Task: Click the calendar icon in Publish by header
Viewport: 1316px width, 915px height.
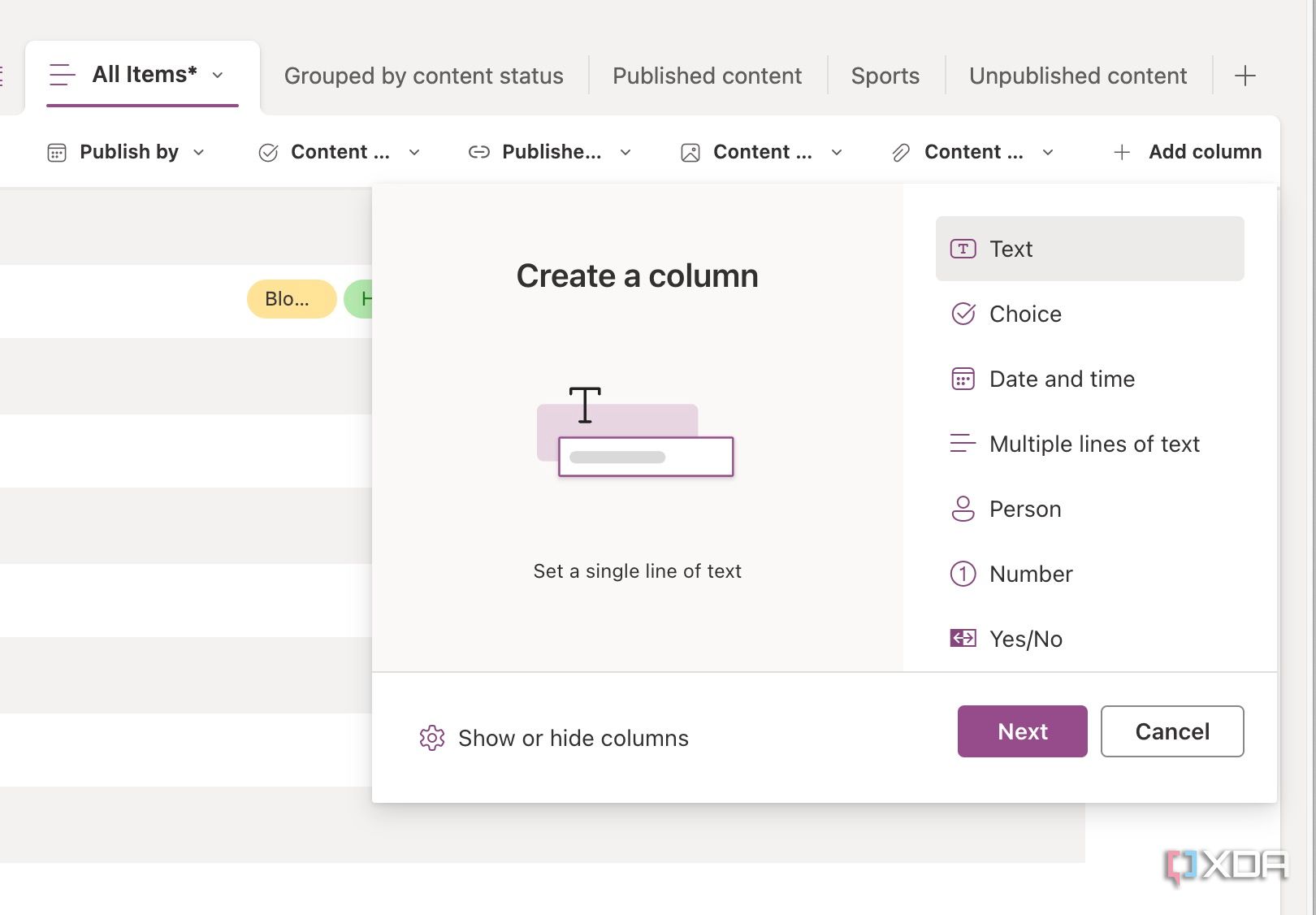Action: [57, 153]
